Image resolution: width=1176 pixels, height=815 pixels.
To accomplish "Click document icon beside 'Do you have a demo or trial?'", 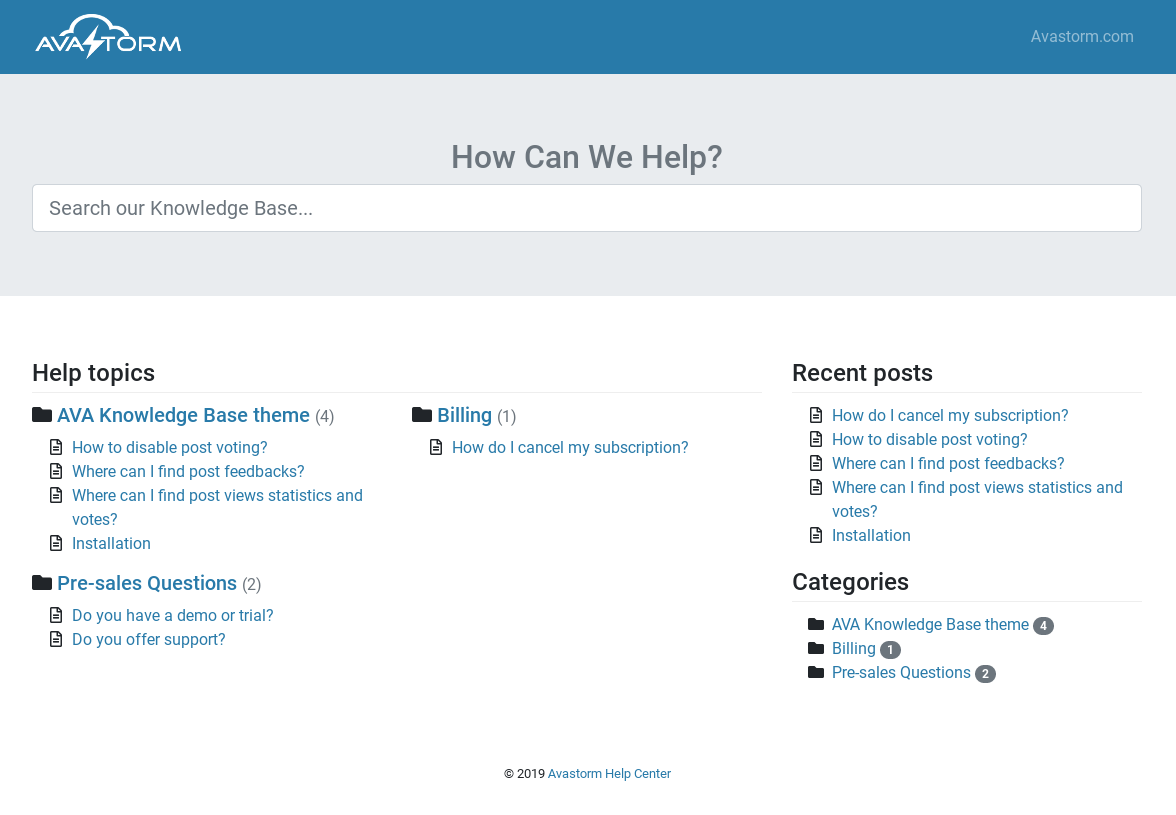I will pos(56,616).
